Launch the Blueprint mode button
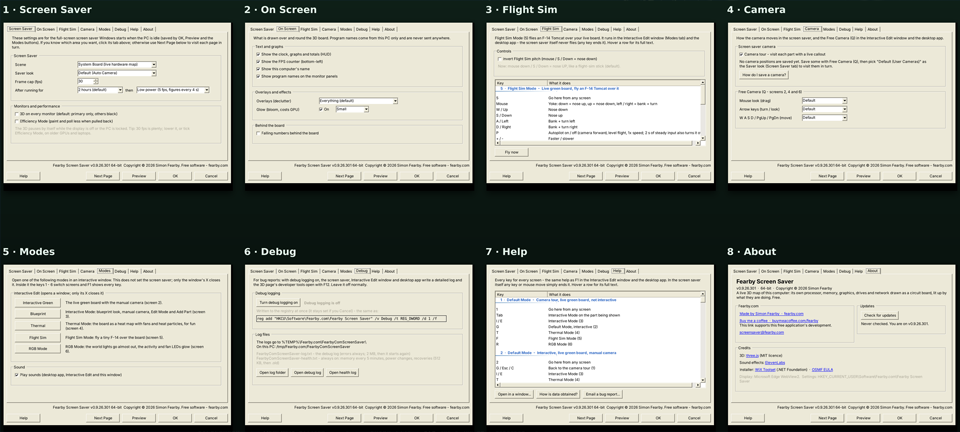 point(37,314)
